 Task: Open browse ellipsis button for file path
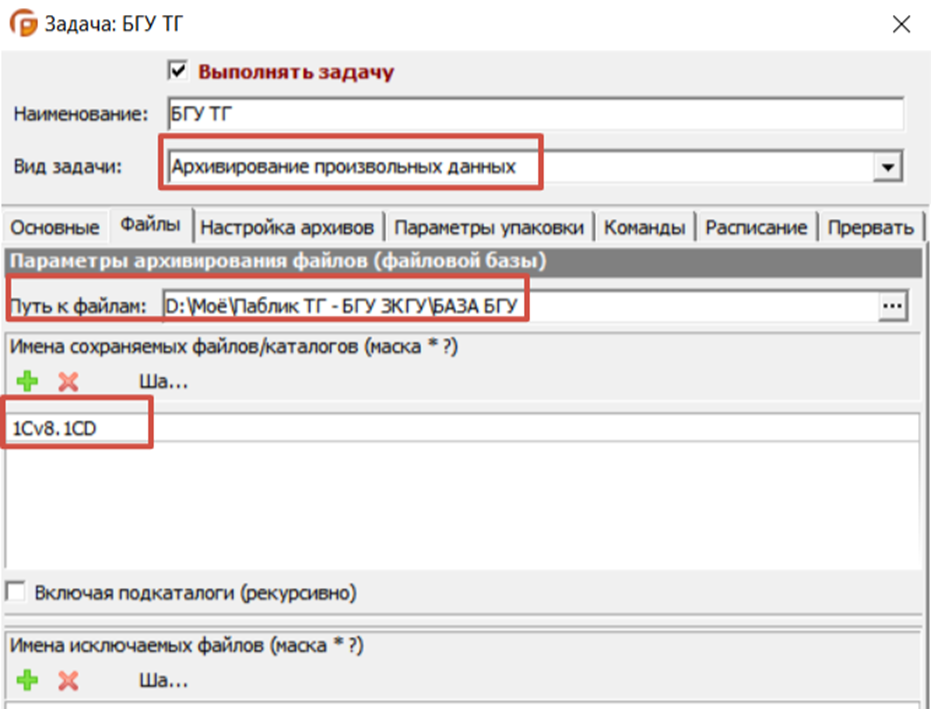[892, 306]
